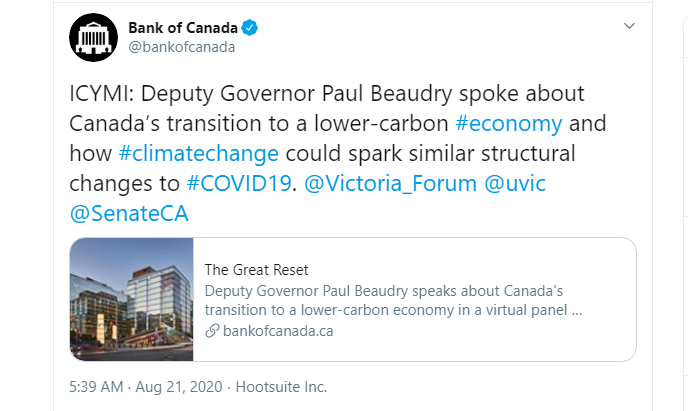This screenshot has width=688, height=411.
Task: Visit the @uvic mention
Action: pyautogui.click(x=515, y=183)
